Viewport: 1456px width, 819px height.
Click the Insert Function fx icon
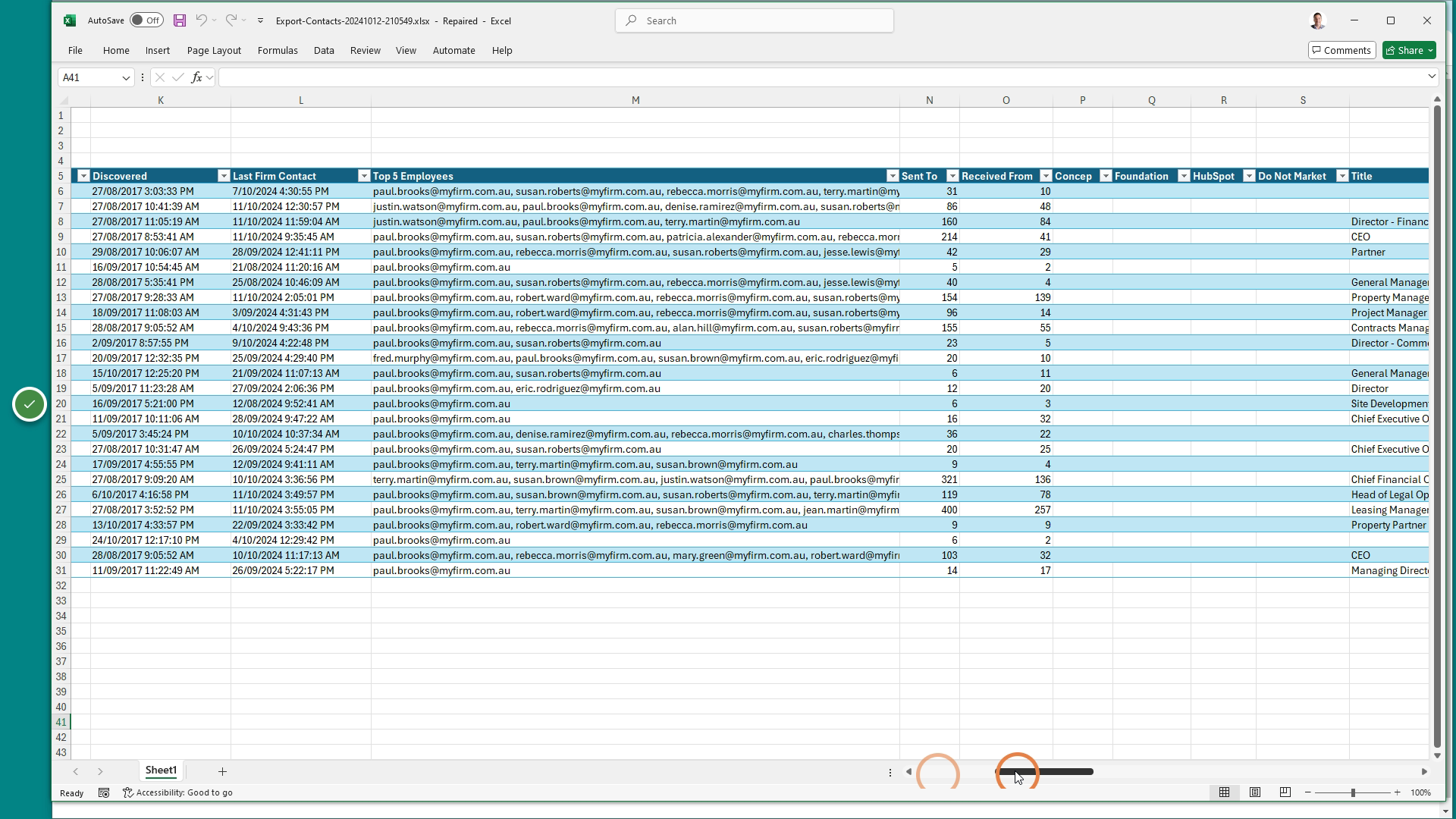click(x=196, y=77)
